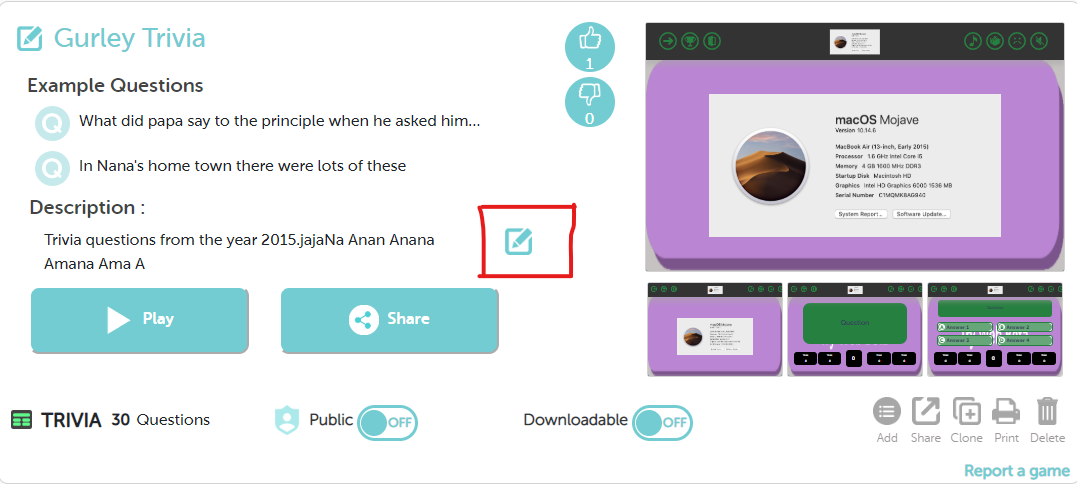Select the first preview thumbnail
Image resolution: width=1077 pixels, height=484 pixels.
pyautogui.click(x=714, y=329)
